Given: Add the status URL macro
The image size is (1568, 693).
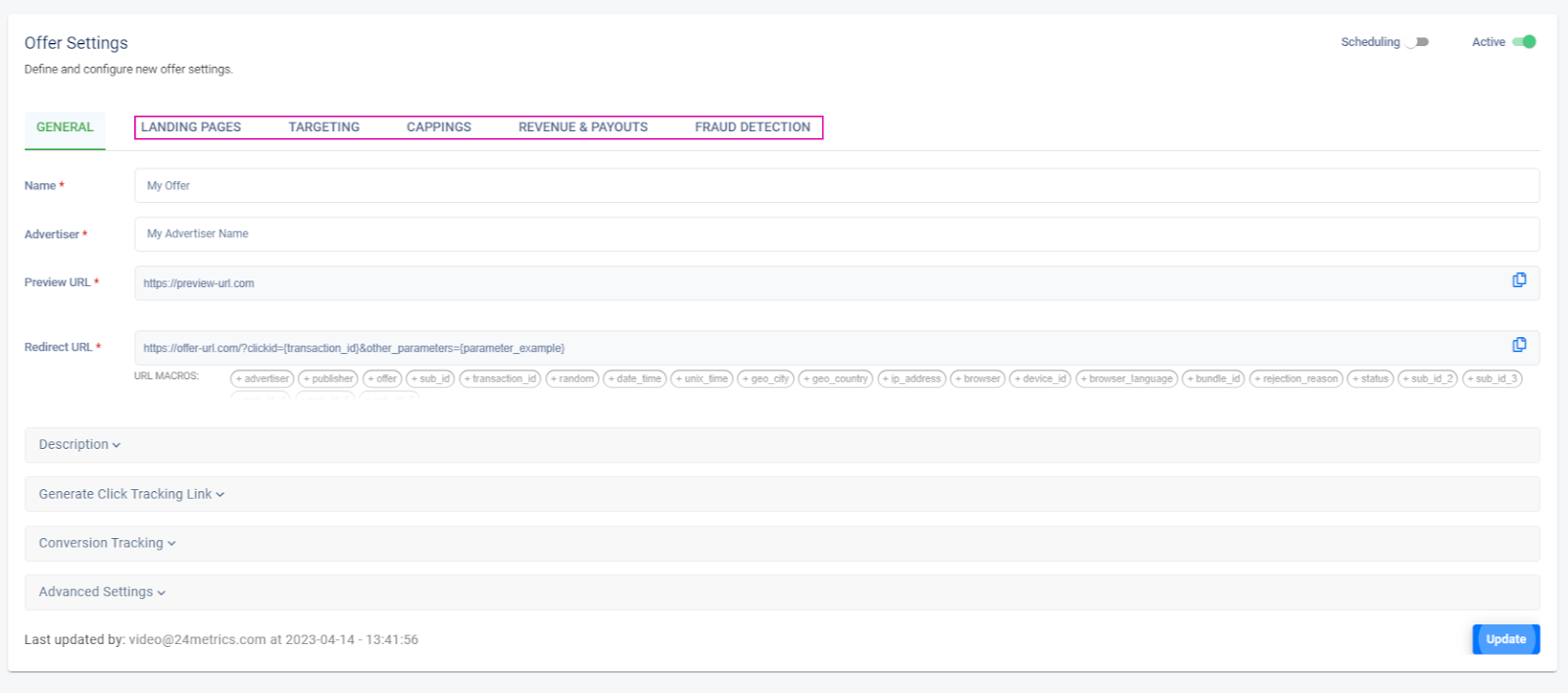Looking at the screenshot, I should coord(1370,378).
